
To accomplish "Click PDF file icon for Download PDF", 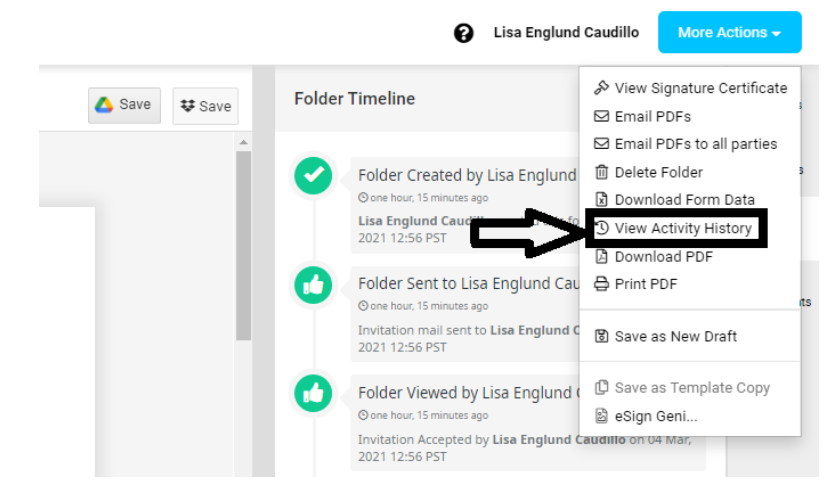I will 601,256.
